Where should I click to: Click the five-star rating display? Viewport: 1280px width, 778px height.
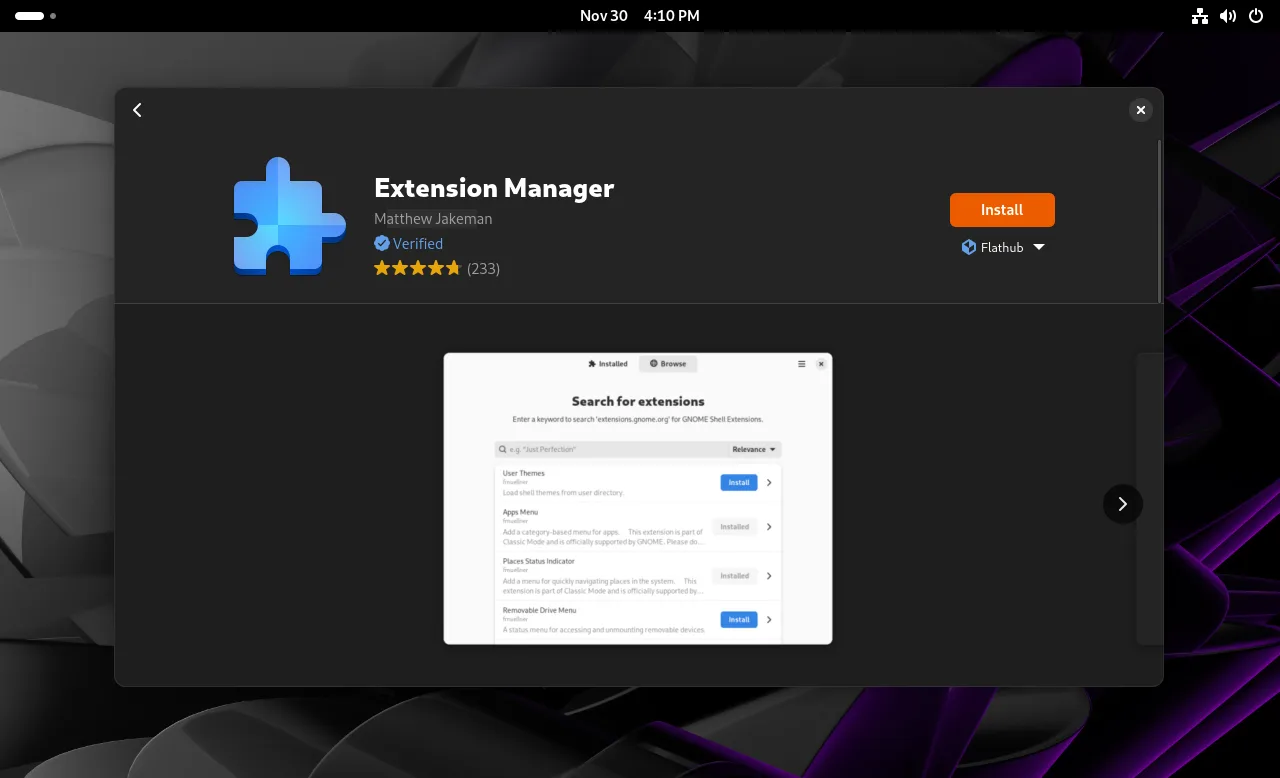[x=417, y=268]
